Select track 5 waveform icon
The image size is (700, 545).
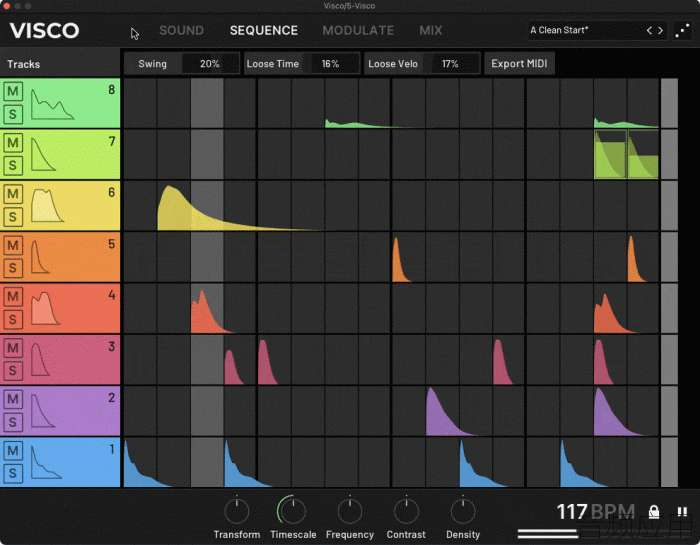pyautogui.click(x=40, y=257)
